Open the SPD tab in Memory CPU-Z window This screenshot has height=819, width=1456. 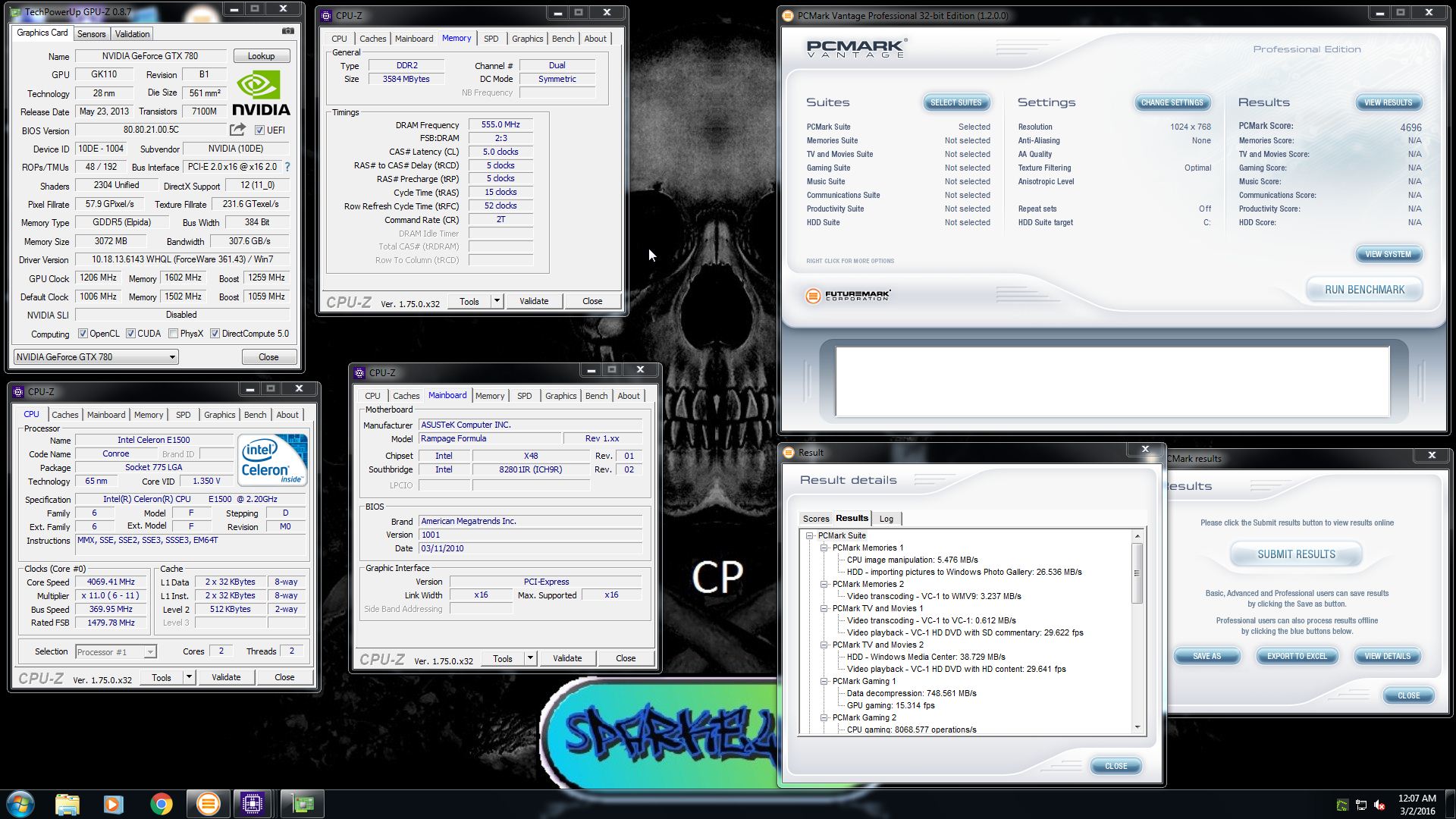491,39
